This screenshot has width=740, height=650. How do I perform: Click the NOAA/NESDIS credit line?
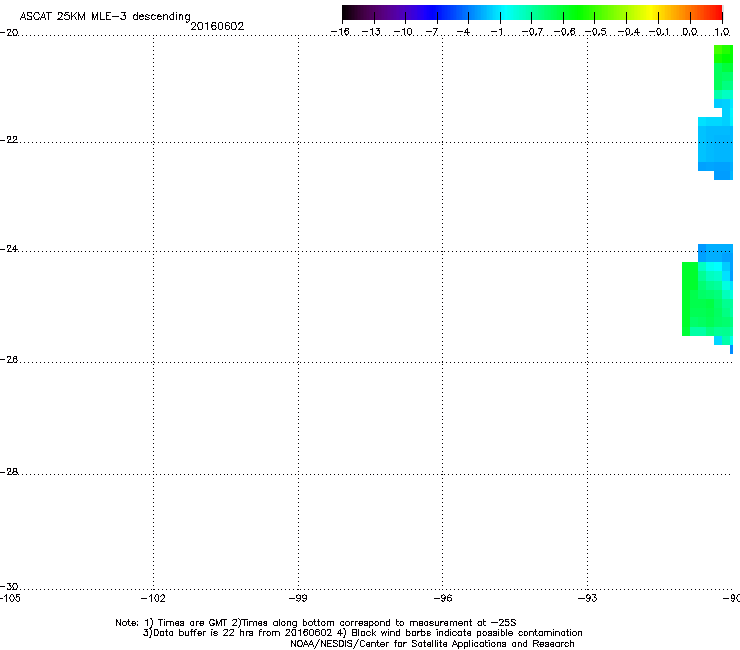click(x=432, y=644)
